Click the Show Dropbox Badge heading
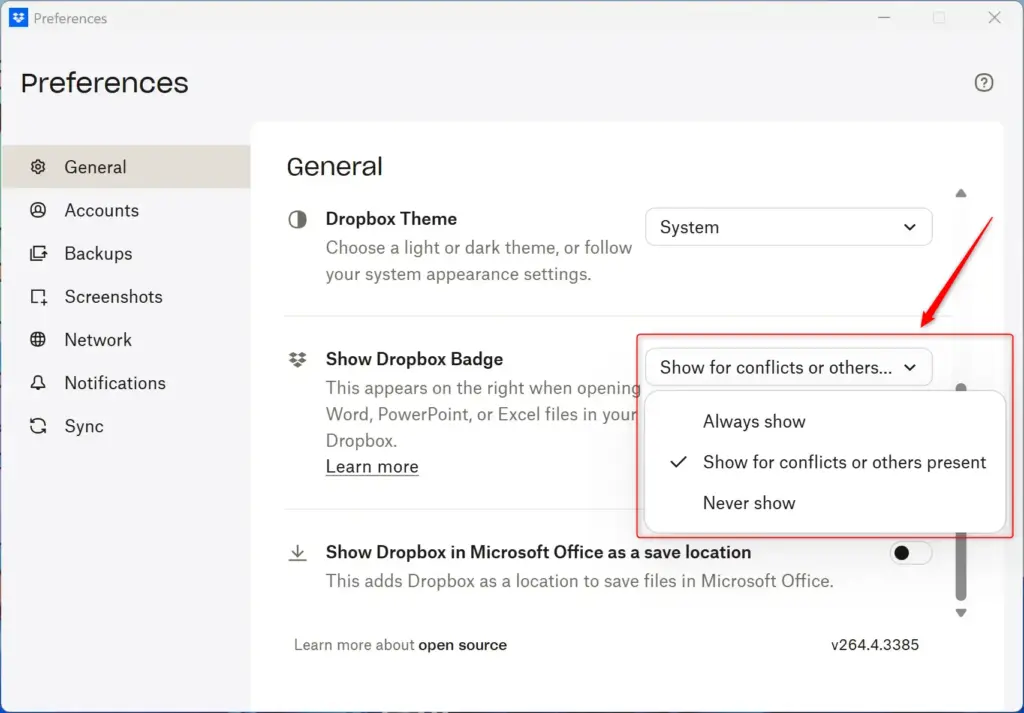1024x713 pixels. click(x=414, y=359)
